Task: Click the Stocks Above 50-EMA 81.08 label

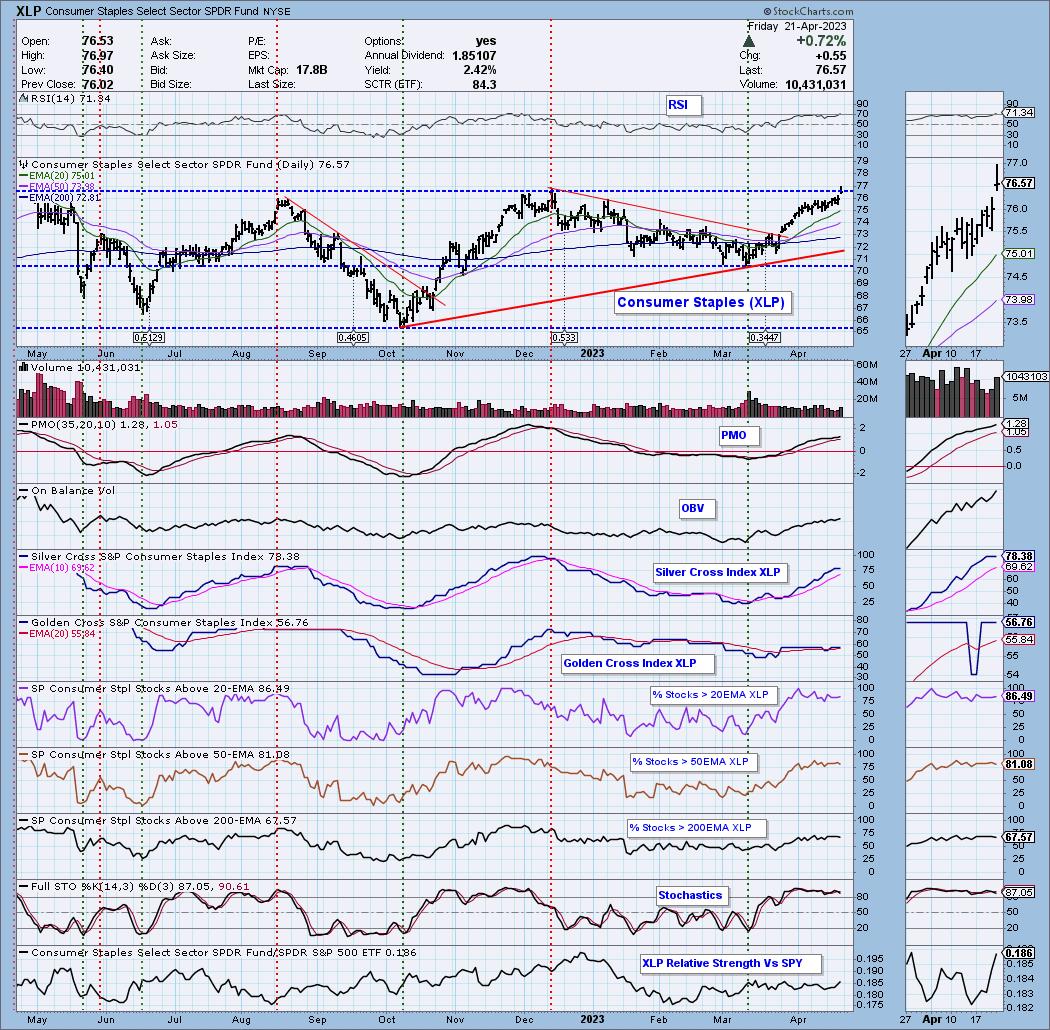Action: point(155,755)
